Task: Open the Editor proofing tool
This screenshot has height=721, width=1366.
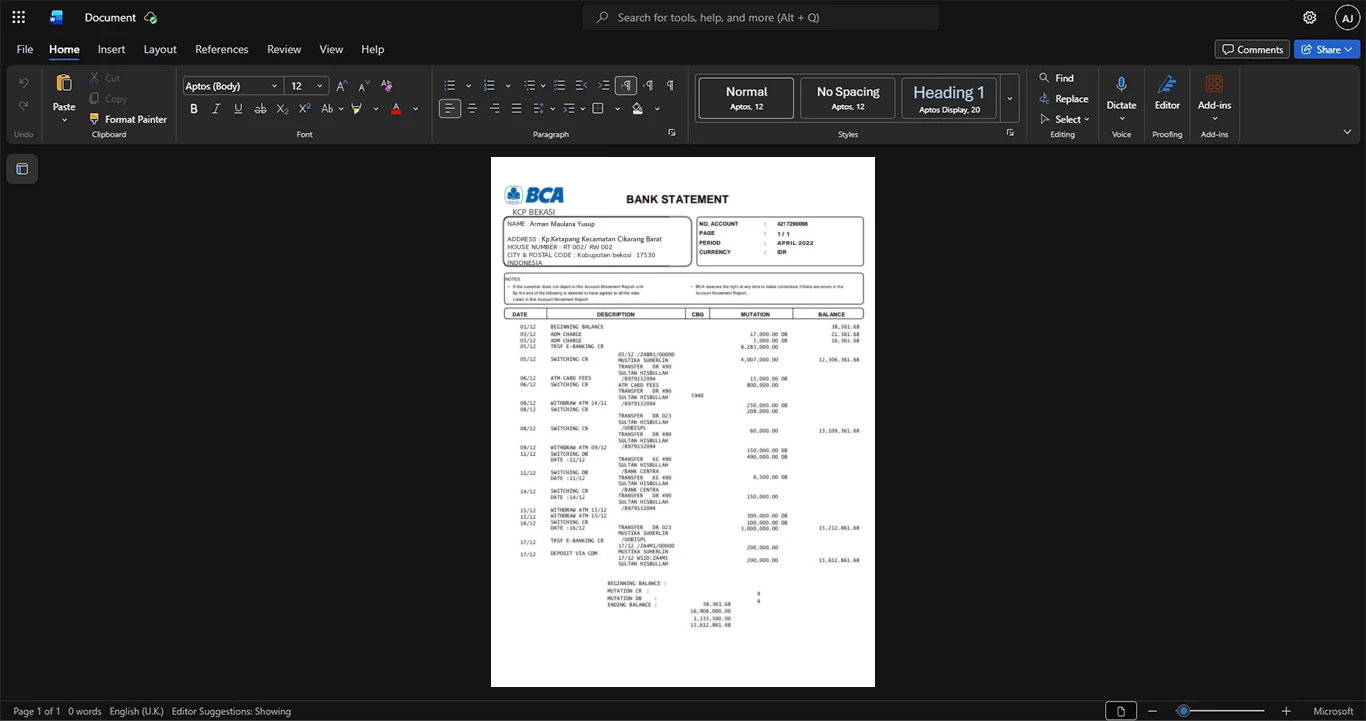Action: click(x=1167, y=85)
